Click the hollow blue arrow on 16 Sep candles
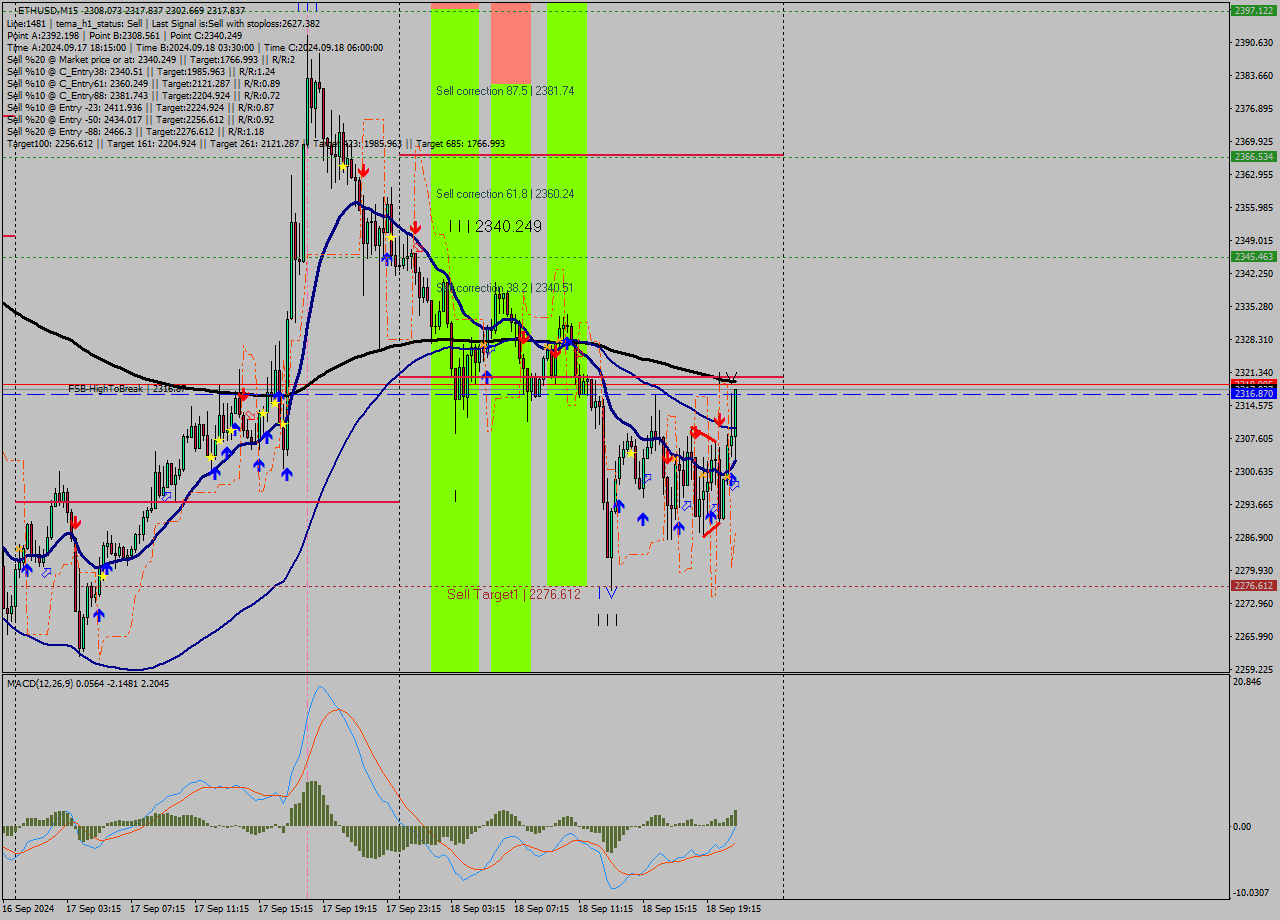 (46, 572)
